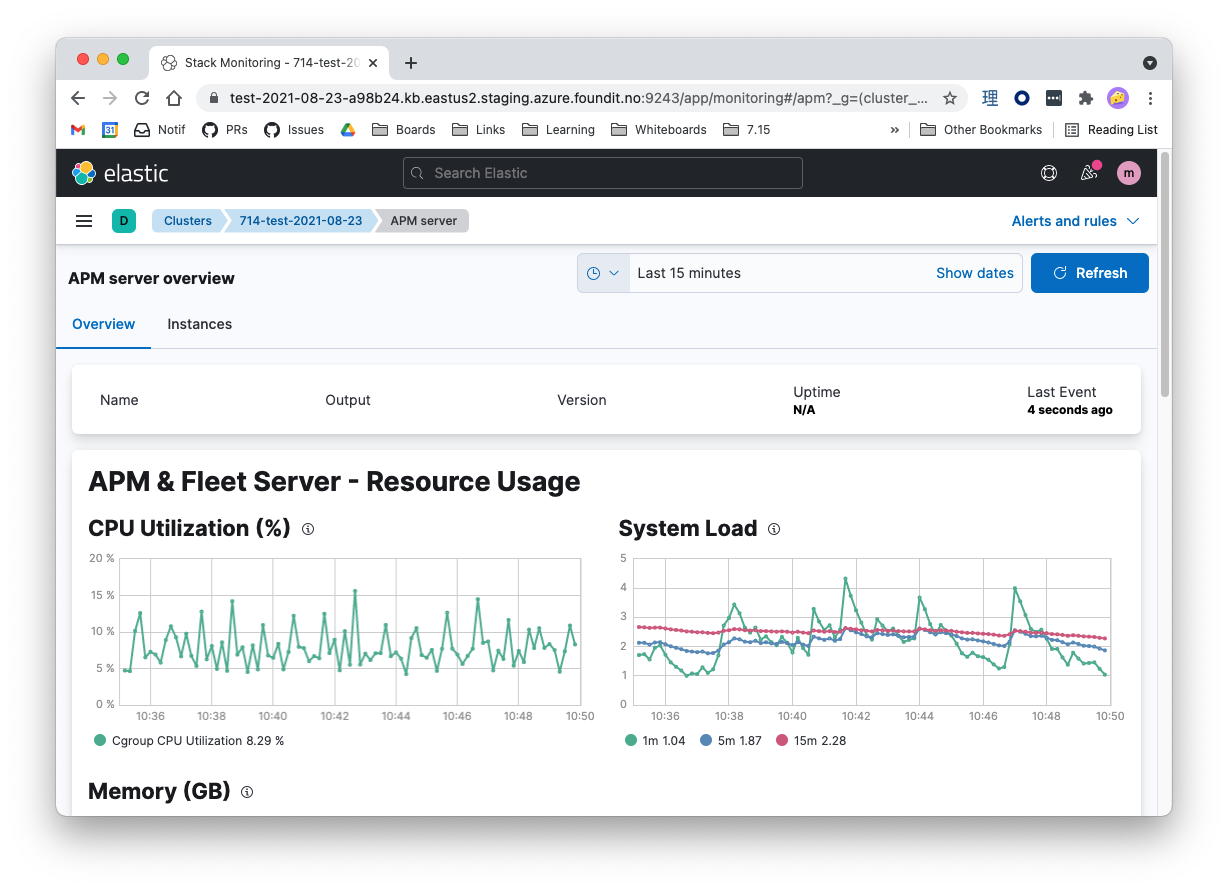Click the circular blue extension icon
This screenshot has width=1228, height=890.
coord(1022,98)
